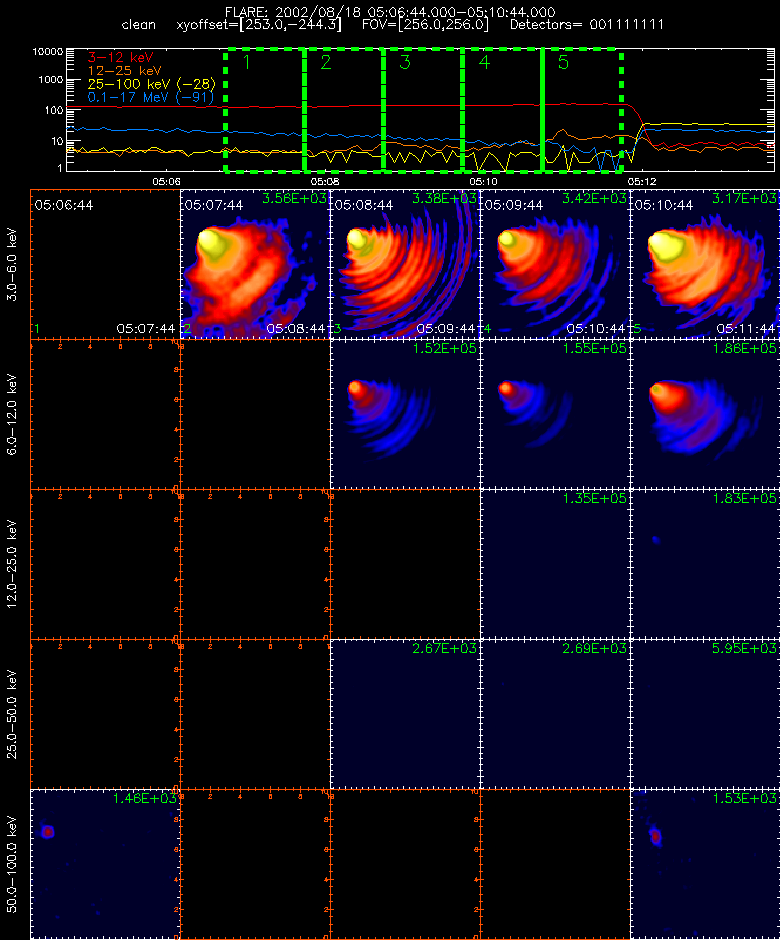Click the 3.0-6.0 keV row label
Viewport: 780px width, 940px height.
tap(13, 264)
